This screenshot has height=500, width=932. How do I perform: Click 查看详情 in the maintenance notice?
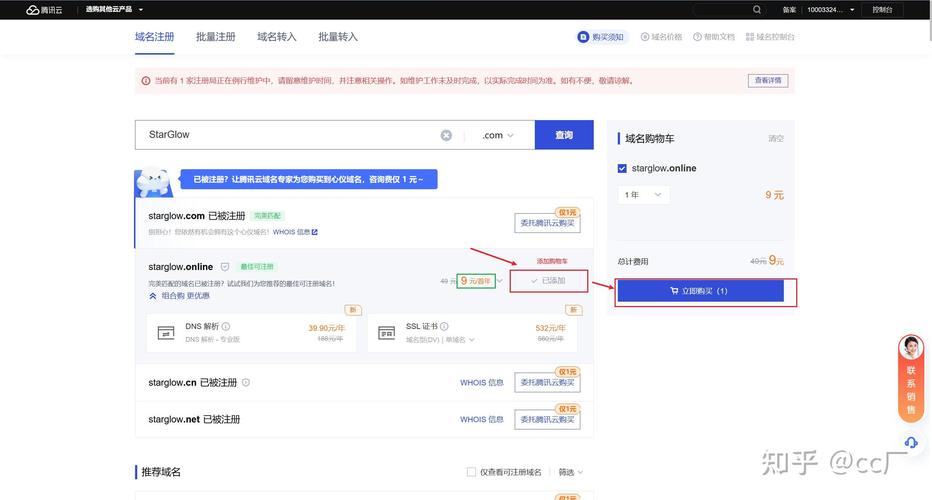pos(768,80)
